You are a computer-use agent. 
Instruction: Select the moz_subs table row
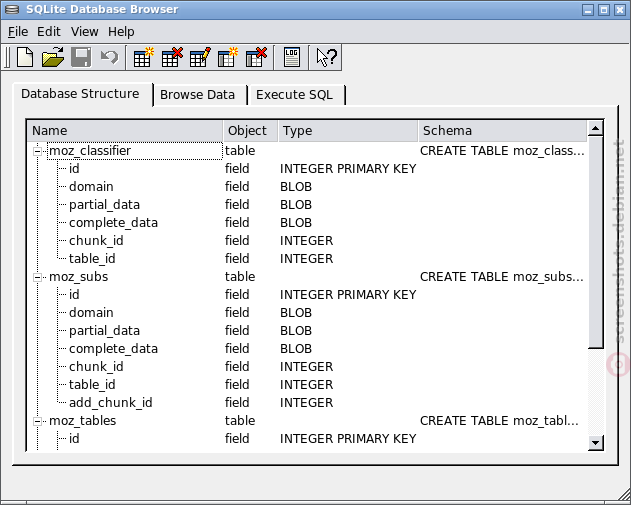(307, 276)
